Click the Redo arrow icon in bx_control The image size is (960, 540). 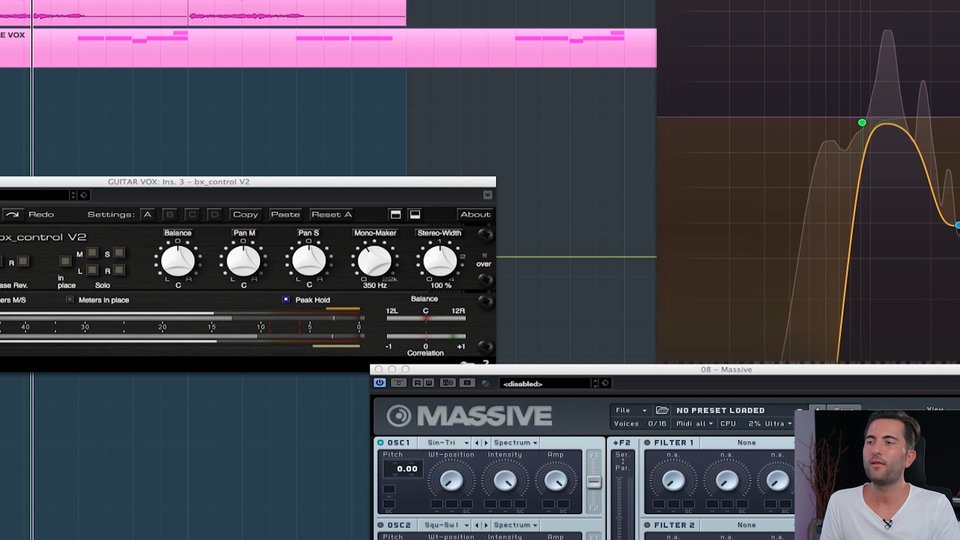[12, 214]
